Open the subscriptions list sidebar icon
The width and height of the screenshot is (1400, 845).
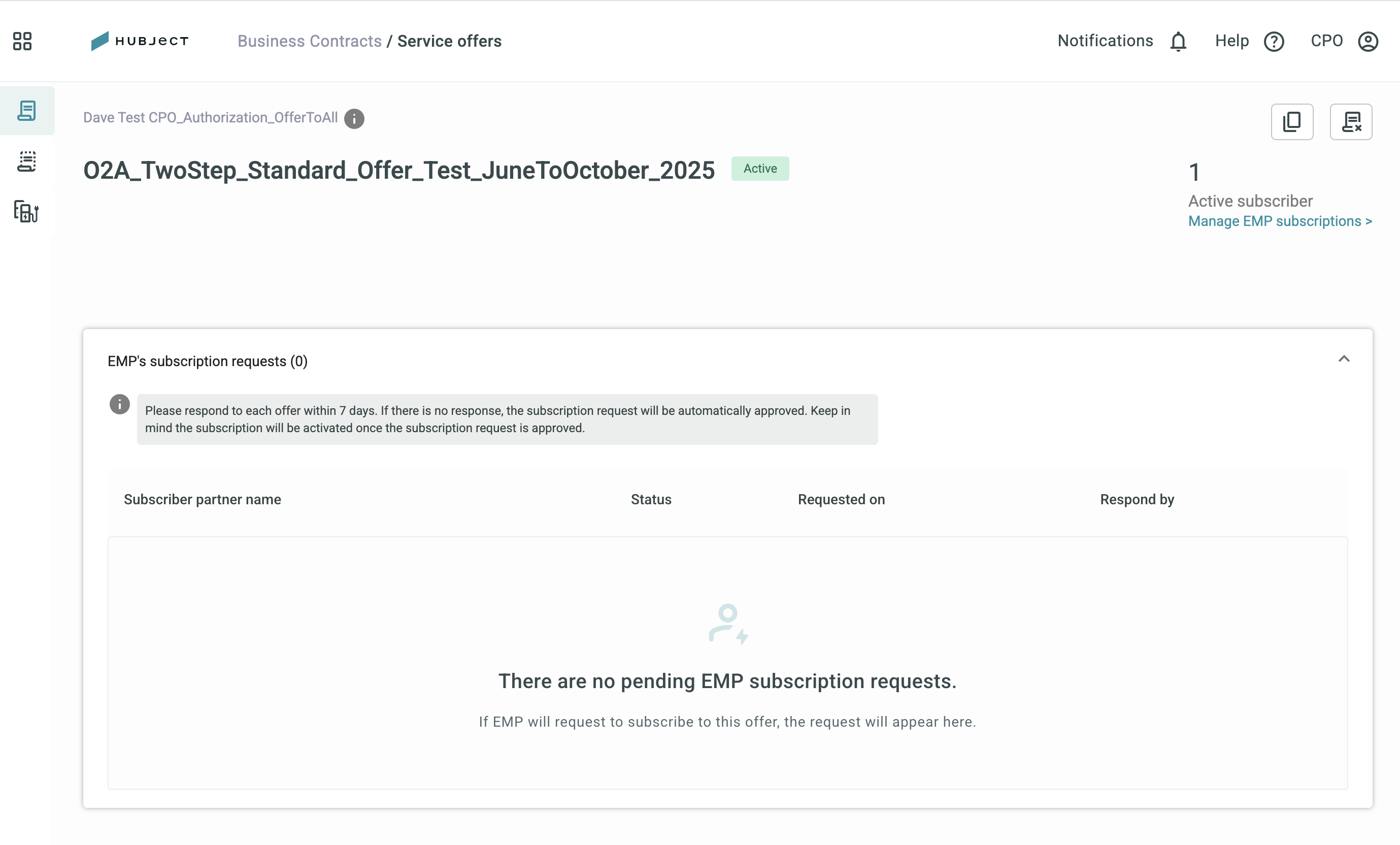coord(27,161)
